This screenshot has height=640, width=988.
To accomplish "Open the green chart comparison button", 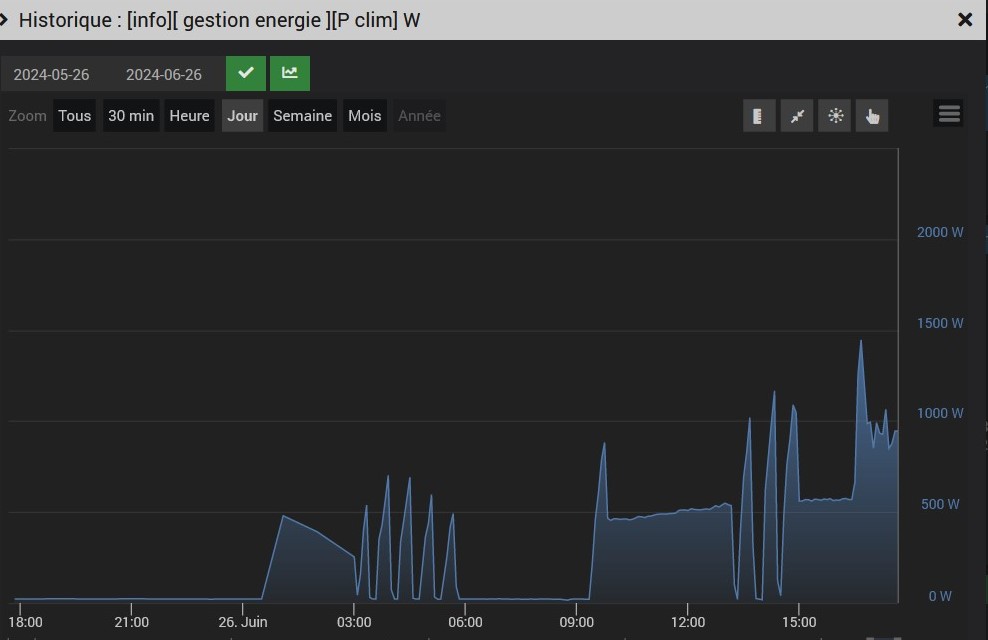I will click(290, 74).
